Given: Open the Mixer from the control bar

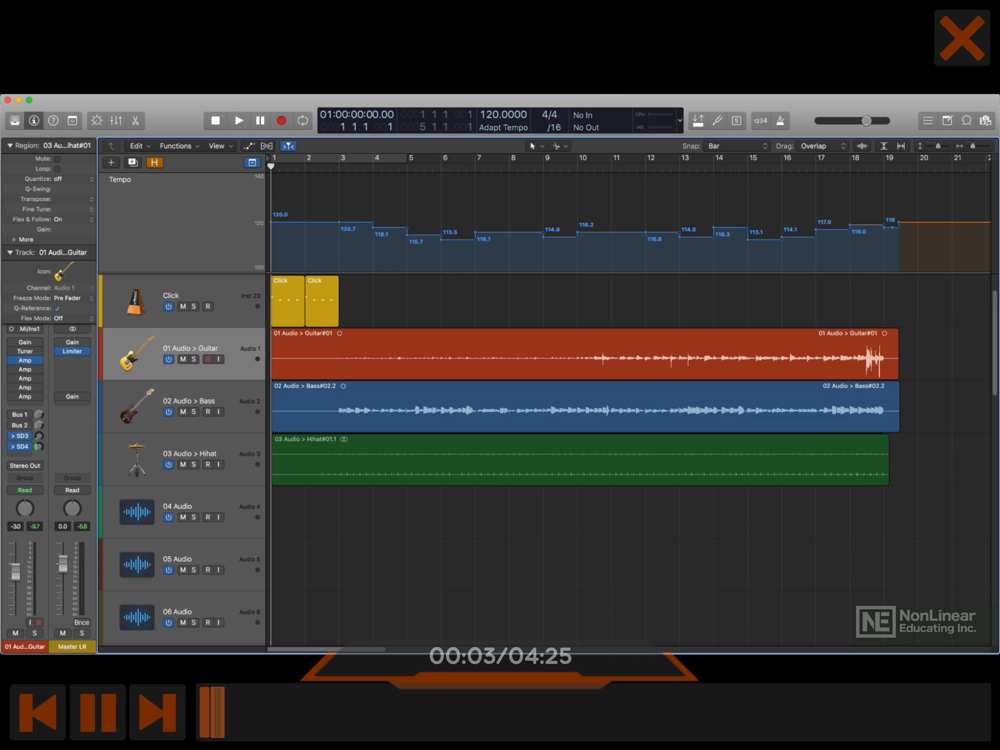Looking at the screenshot, I should click(x=116, y=121).
